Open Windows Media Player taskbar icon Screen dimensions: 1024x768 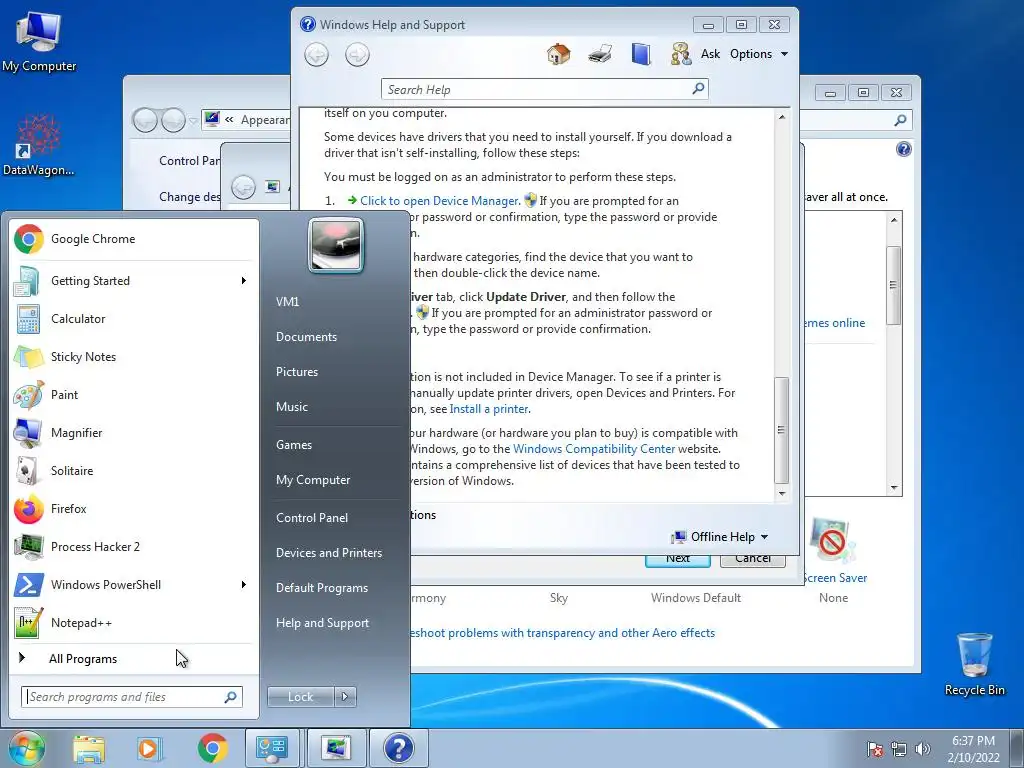[150, 748]
